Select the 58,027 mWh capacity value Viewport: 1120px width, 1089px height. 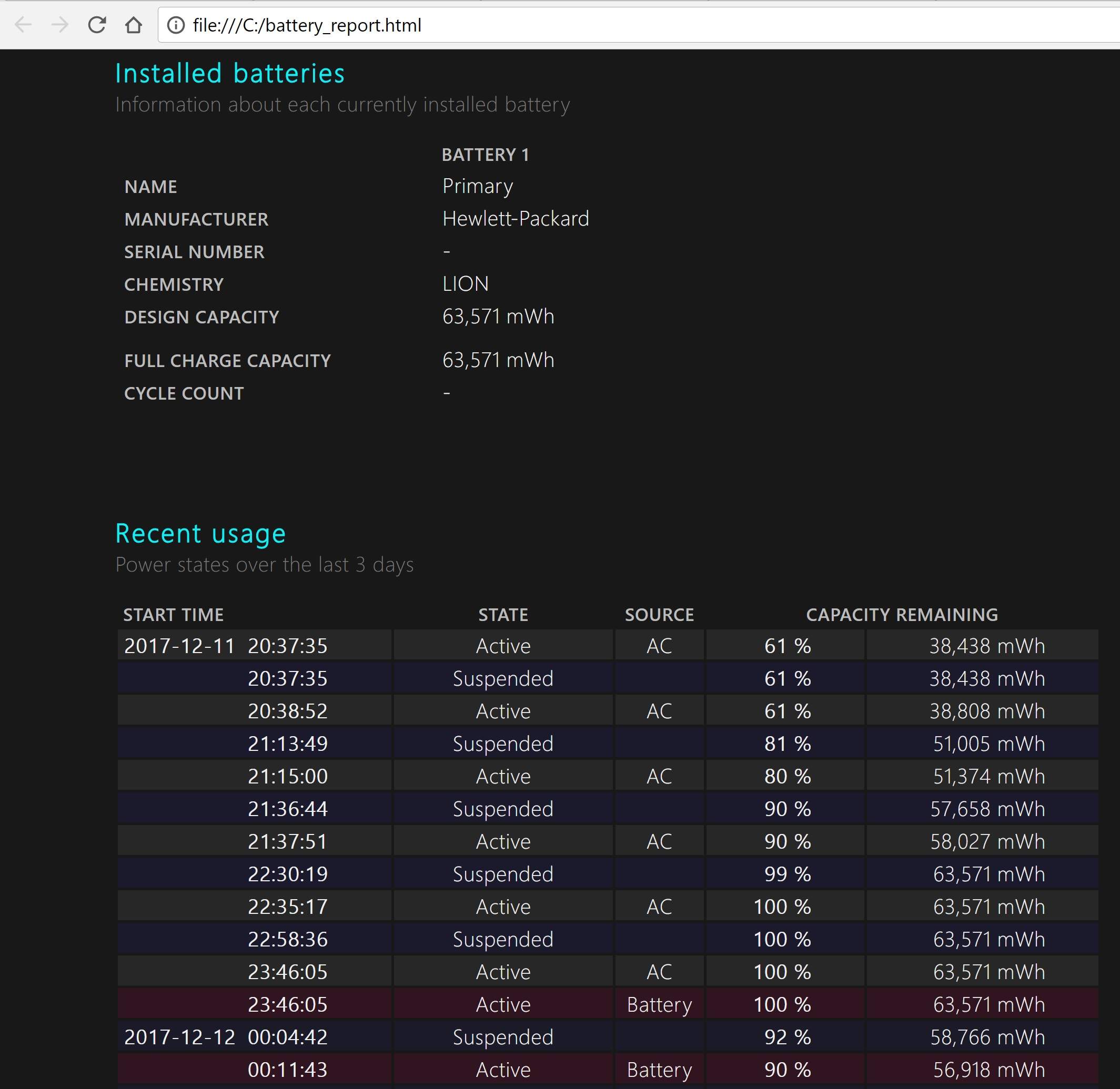click(x=987, y=841)
